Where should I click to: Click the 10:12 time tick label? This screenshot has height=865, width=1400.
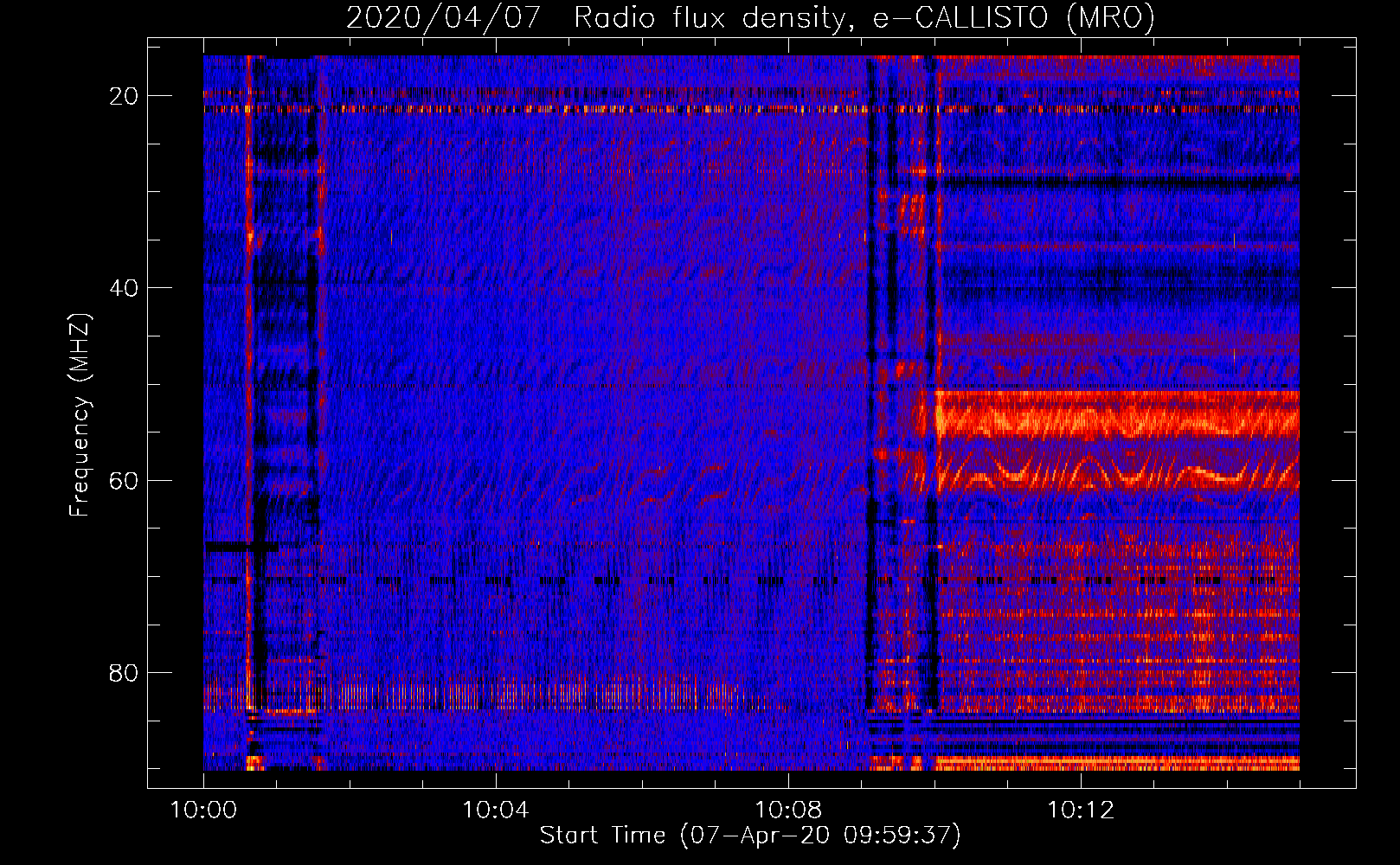click(1081, 811)
